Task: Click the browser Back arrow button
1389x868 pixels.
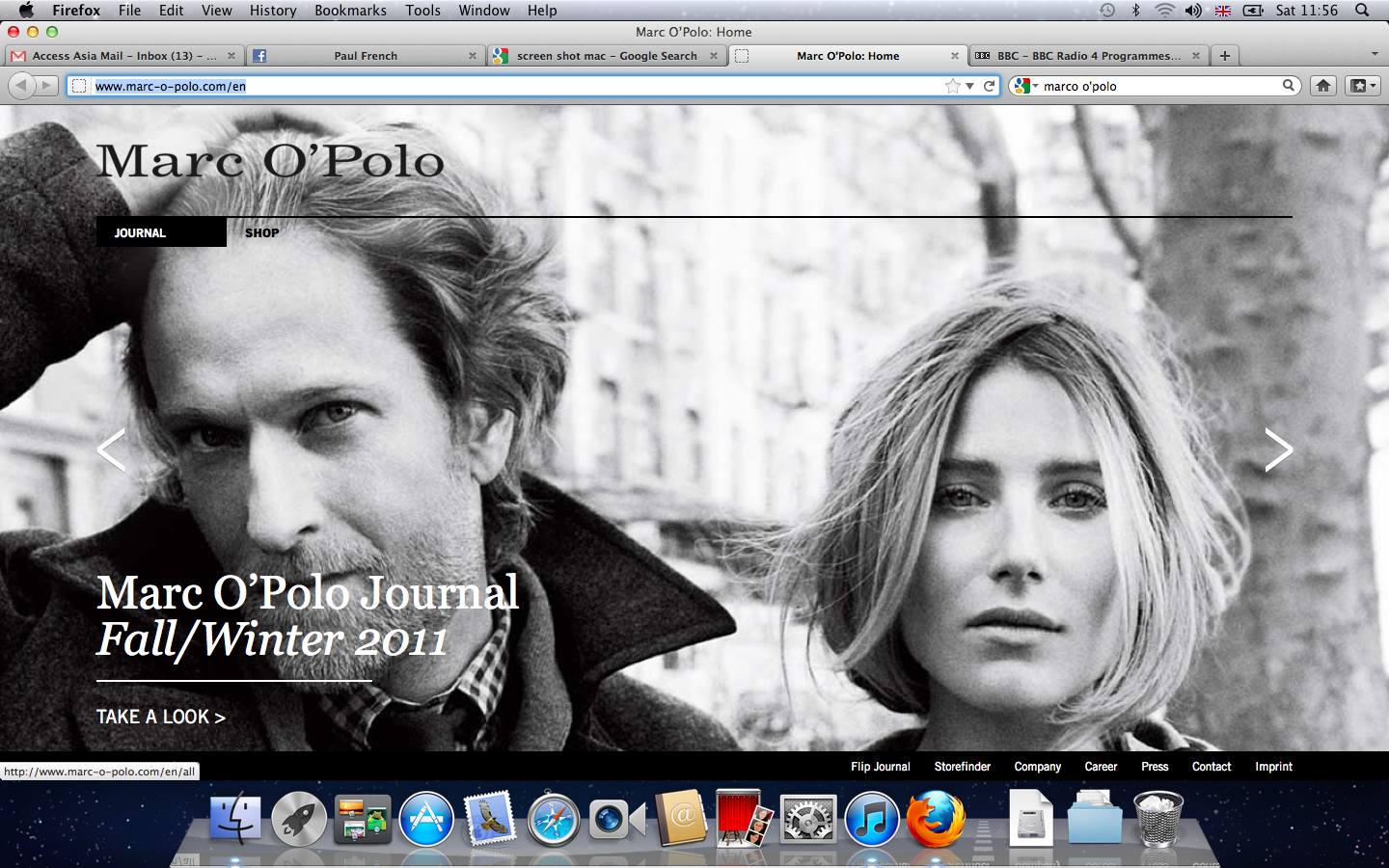Action: point(21,86)
